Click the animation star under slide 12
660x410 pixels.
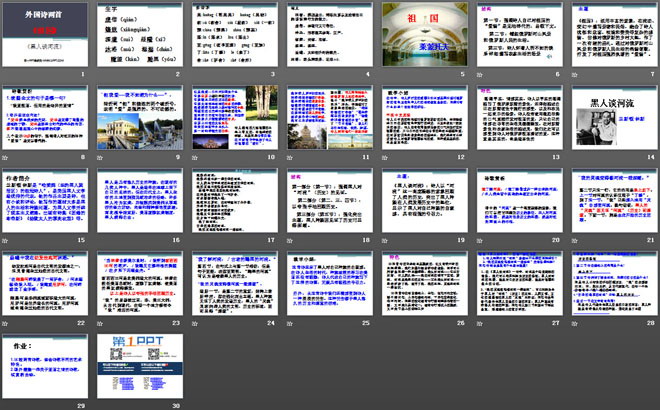(385, 157)
